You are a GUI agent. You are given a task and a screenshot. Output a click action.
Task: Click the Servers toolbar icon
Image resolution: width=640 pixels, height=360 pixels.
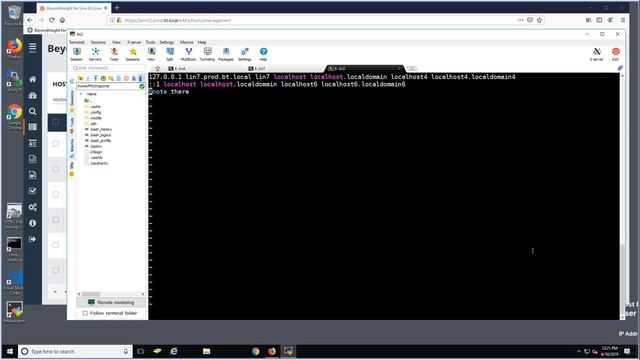95,53
